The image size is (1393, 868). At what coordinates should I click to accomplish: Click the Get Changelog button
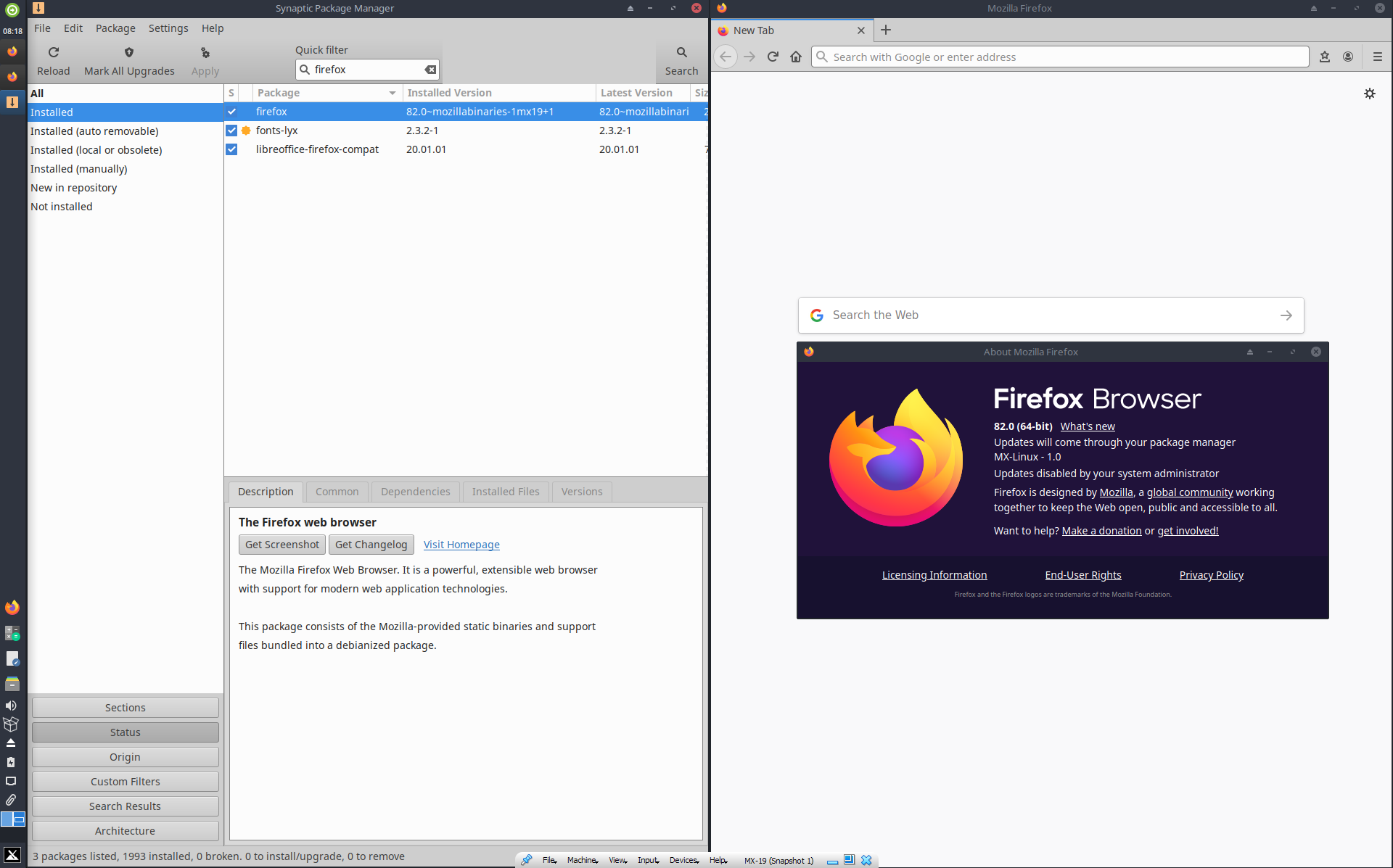[371, 545]
